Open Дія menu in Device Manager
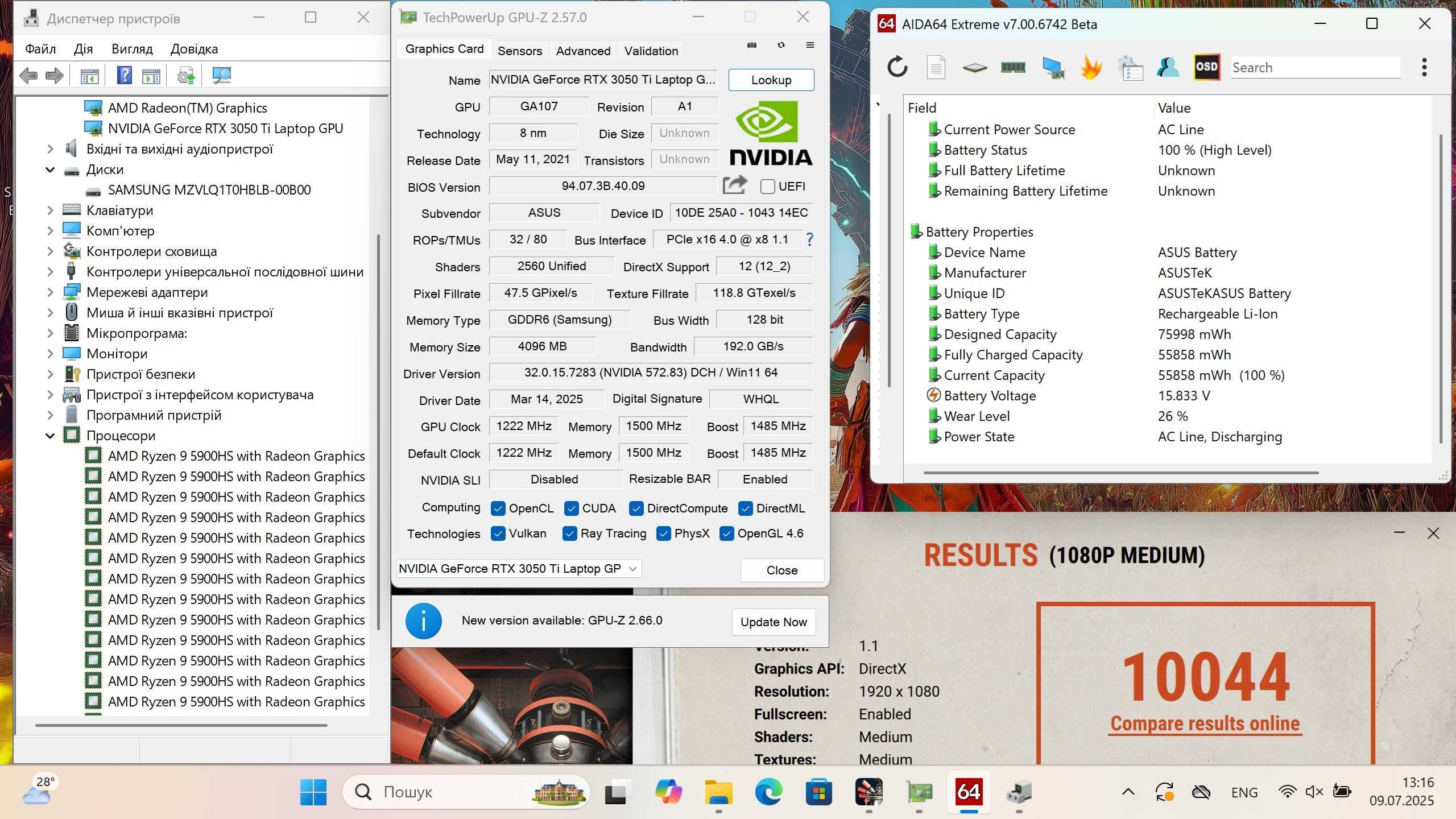Viewport: 1456px width, 819px height. tap(83, 49)
